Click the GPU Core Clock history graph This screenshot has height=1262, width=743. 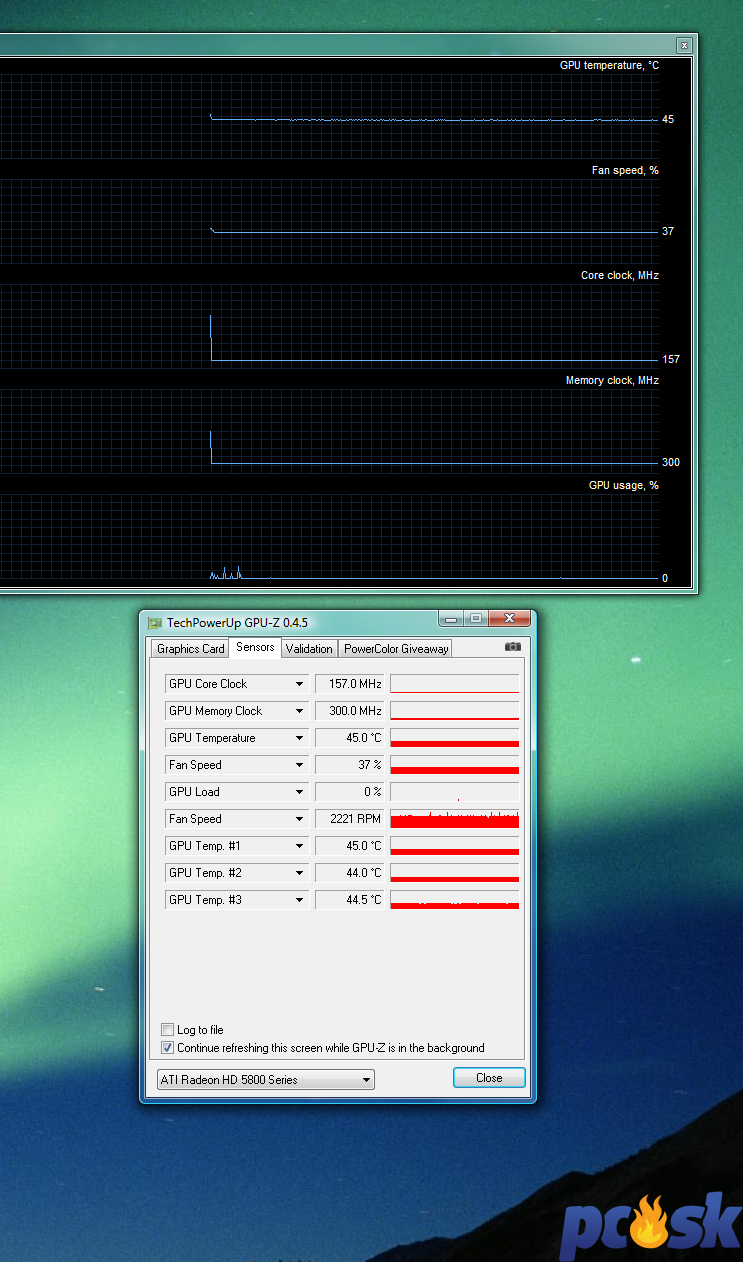[455, 684]
